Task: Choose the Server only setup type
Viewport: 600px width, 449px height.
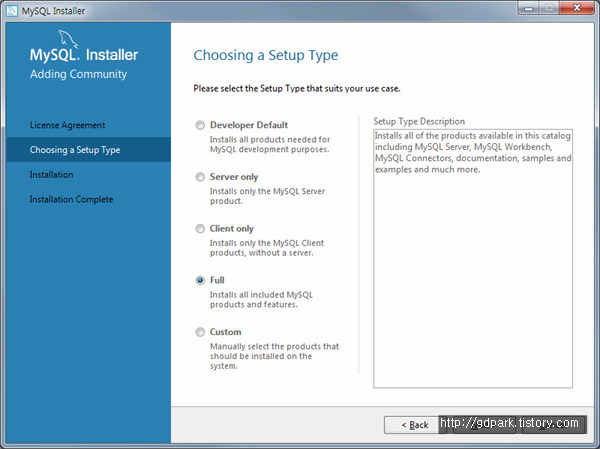Action: click(200, 177)
